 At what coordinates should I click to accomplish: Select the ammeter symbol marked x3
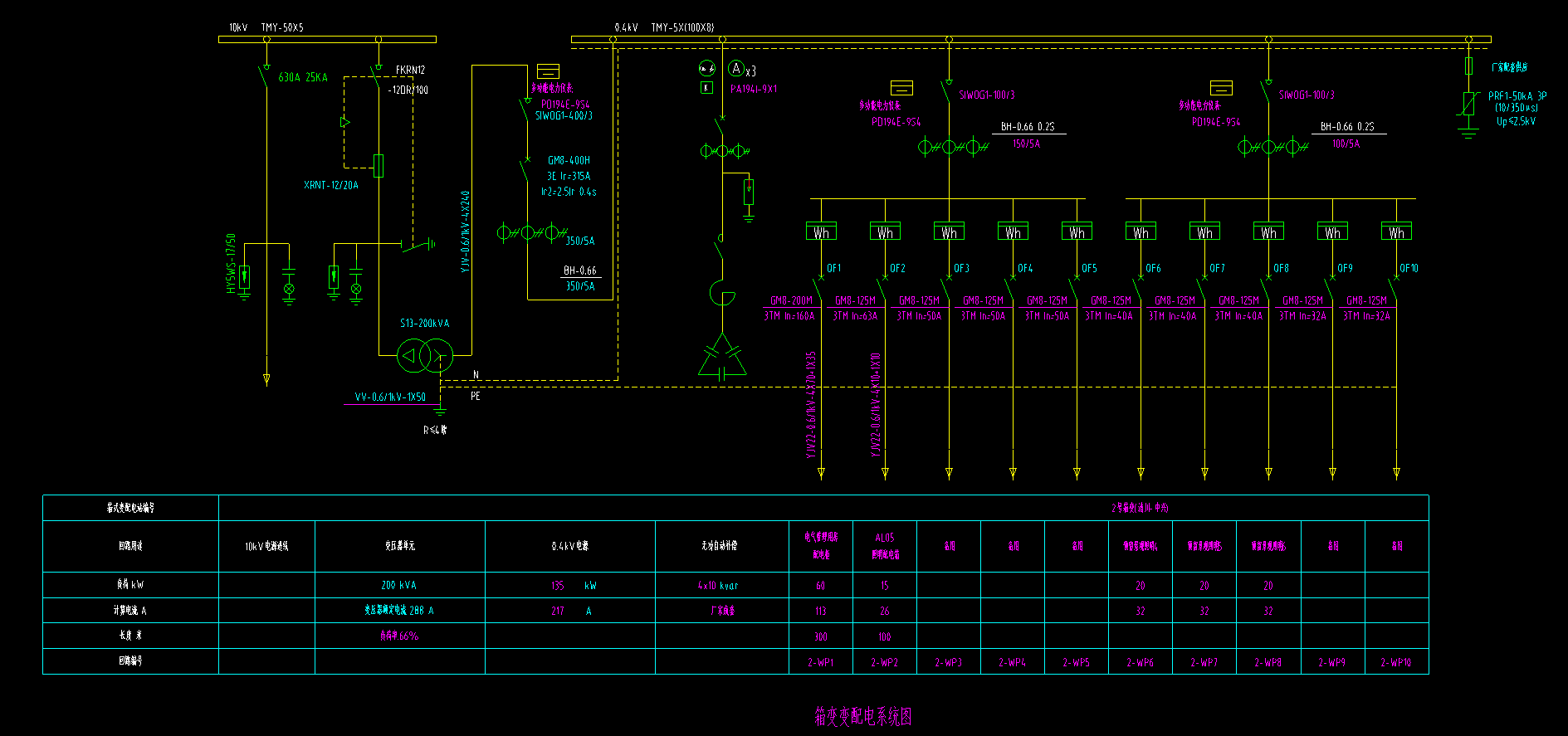(x=735, y=69)
